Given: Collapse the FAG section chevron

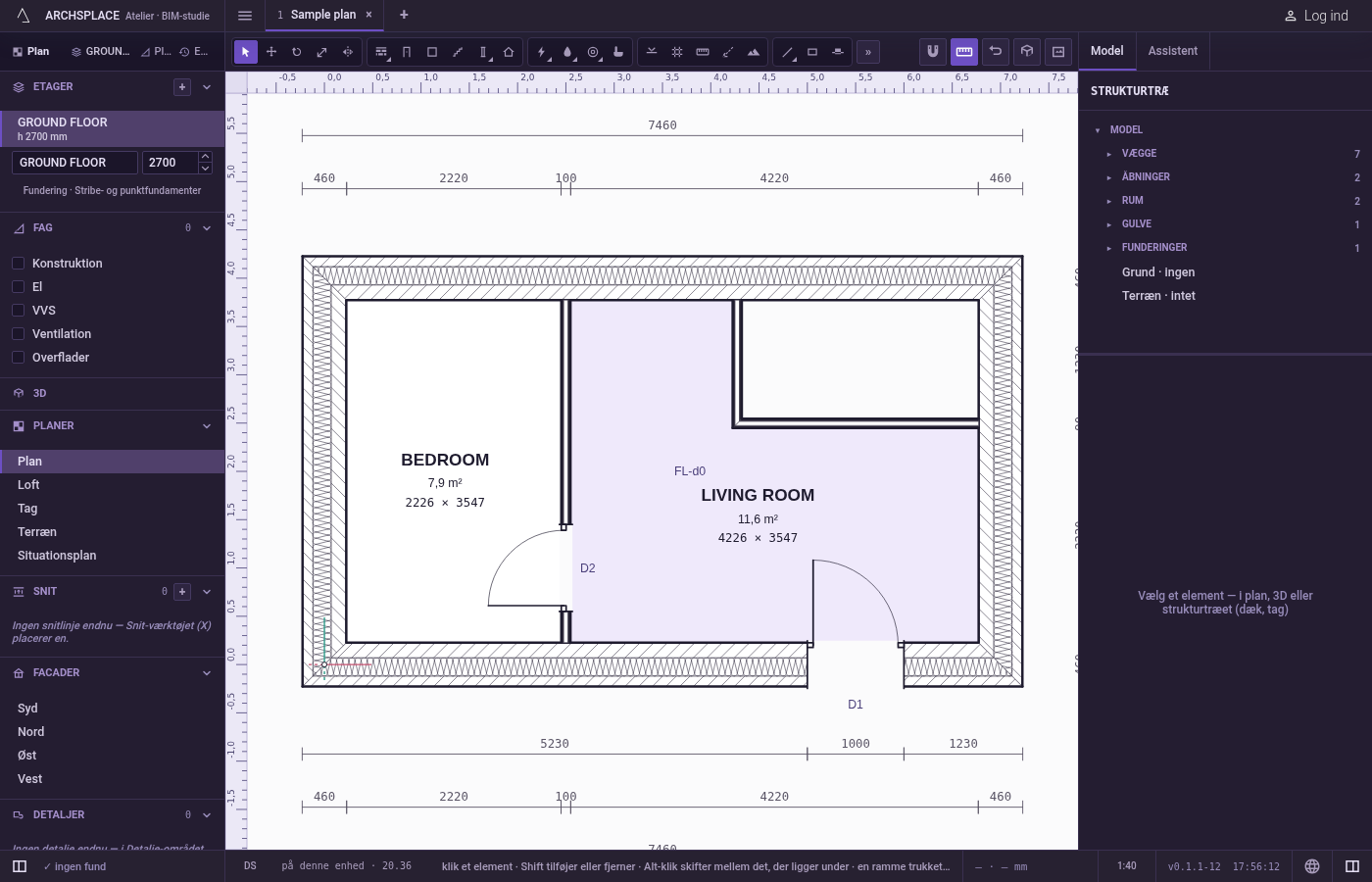Looking at the screenshot, I should (x=207, y=228).
